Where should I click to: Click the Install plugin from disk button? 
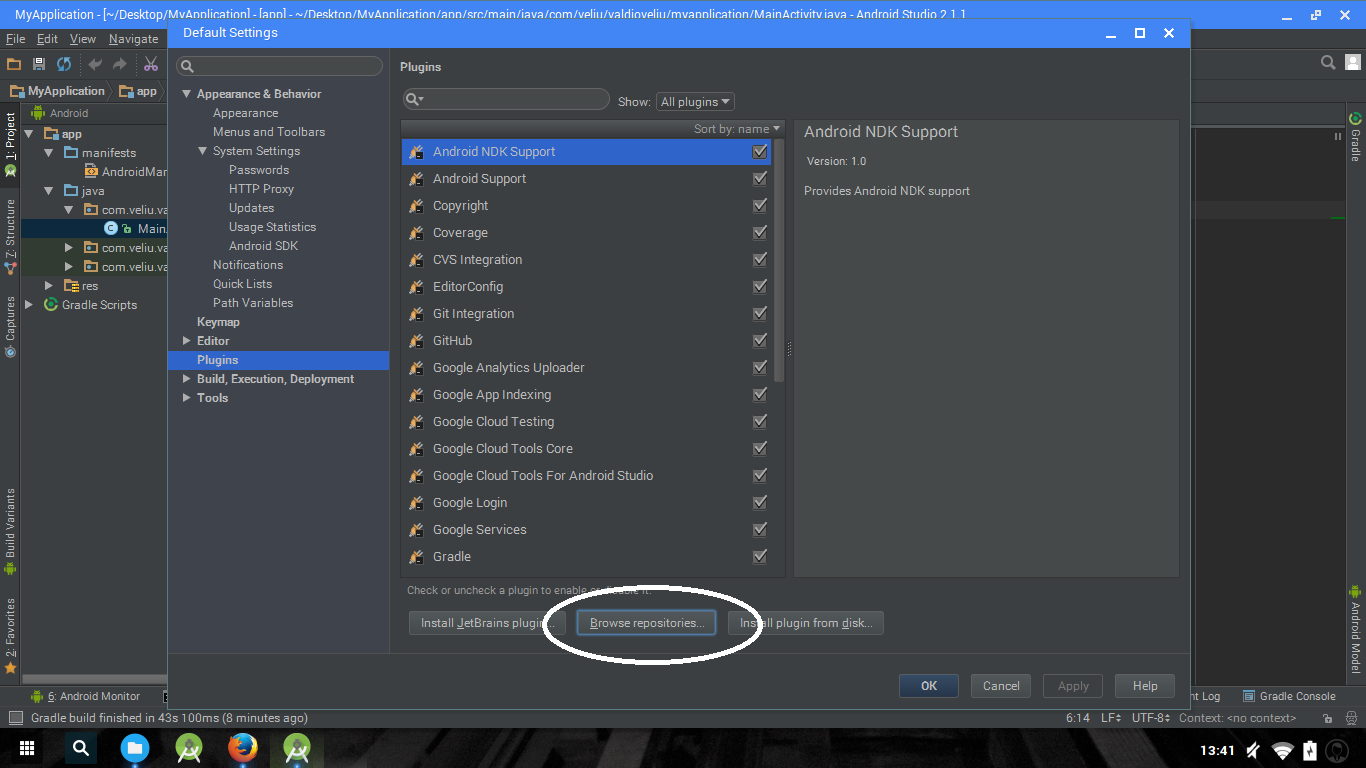pos(806,623)
